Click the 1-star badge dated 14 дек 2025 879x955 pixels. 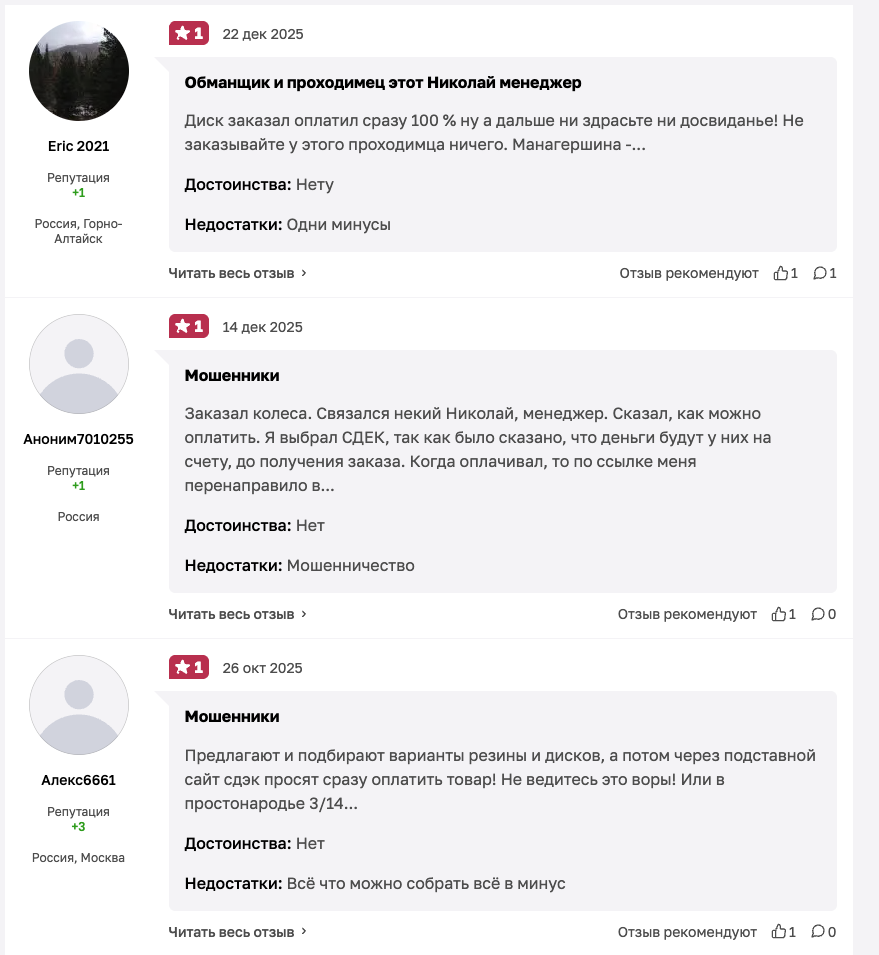tap(189, 326)
